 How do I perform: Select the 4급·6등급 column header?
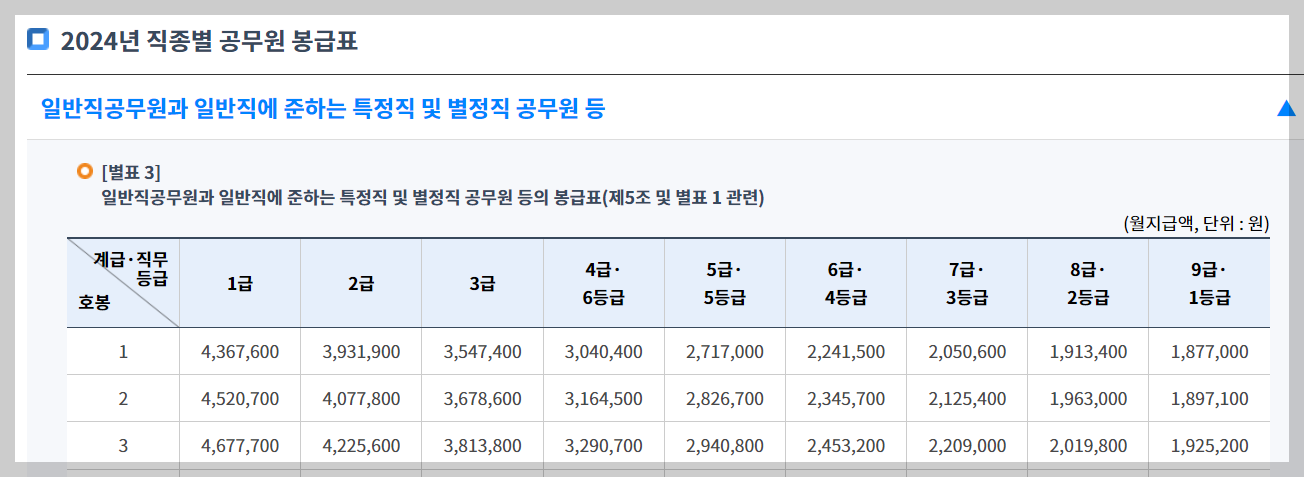pyautogui.click(x=604, y=283)
